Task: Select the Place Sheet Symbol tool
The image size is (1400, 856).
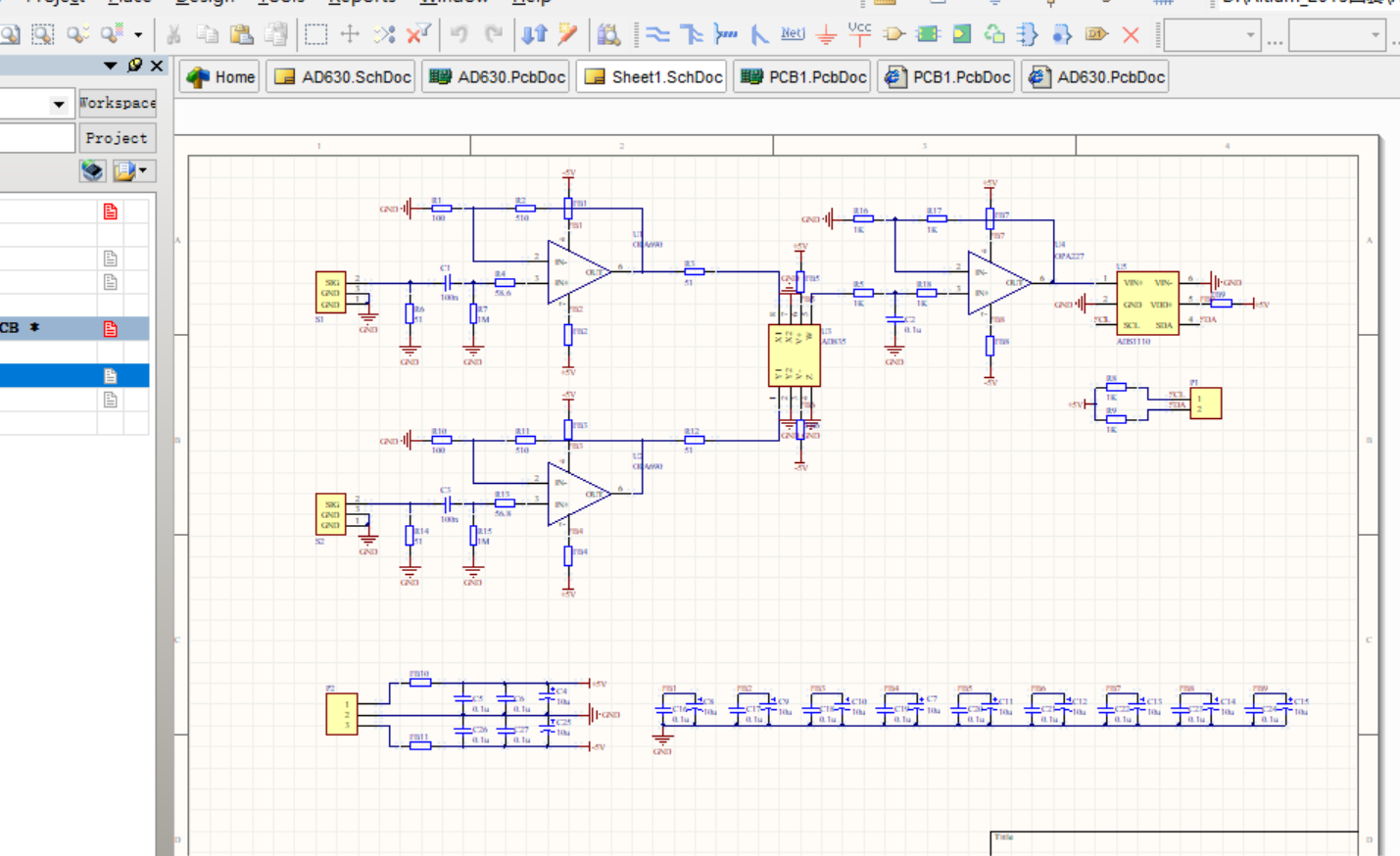Action: [x=928, y=35]
